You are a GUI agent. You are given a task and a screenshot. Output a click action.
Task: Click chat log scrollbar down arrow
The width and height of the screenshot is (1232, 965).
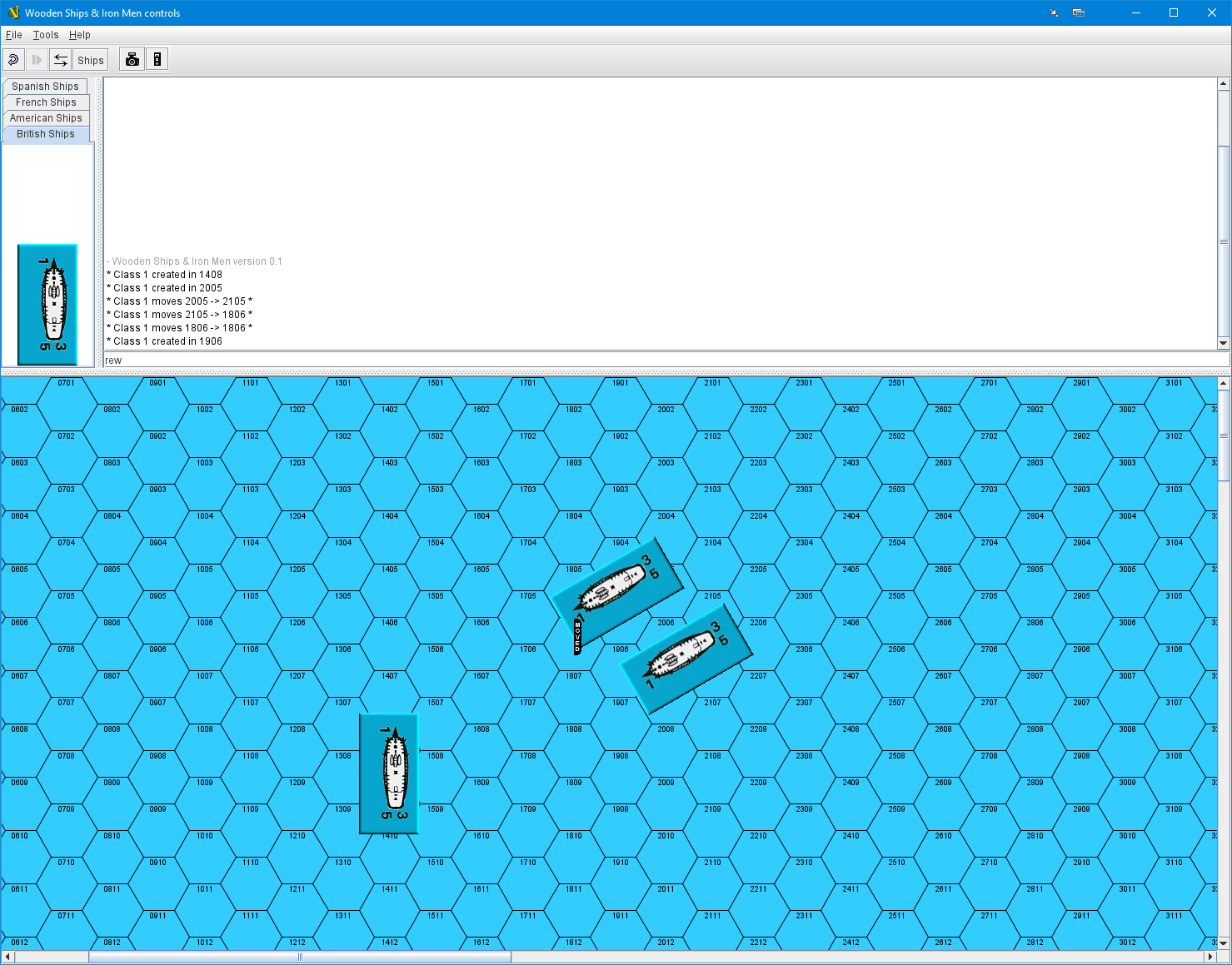coord(1224,343)
